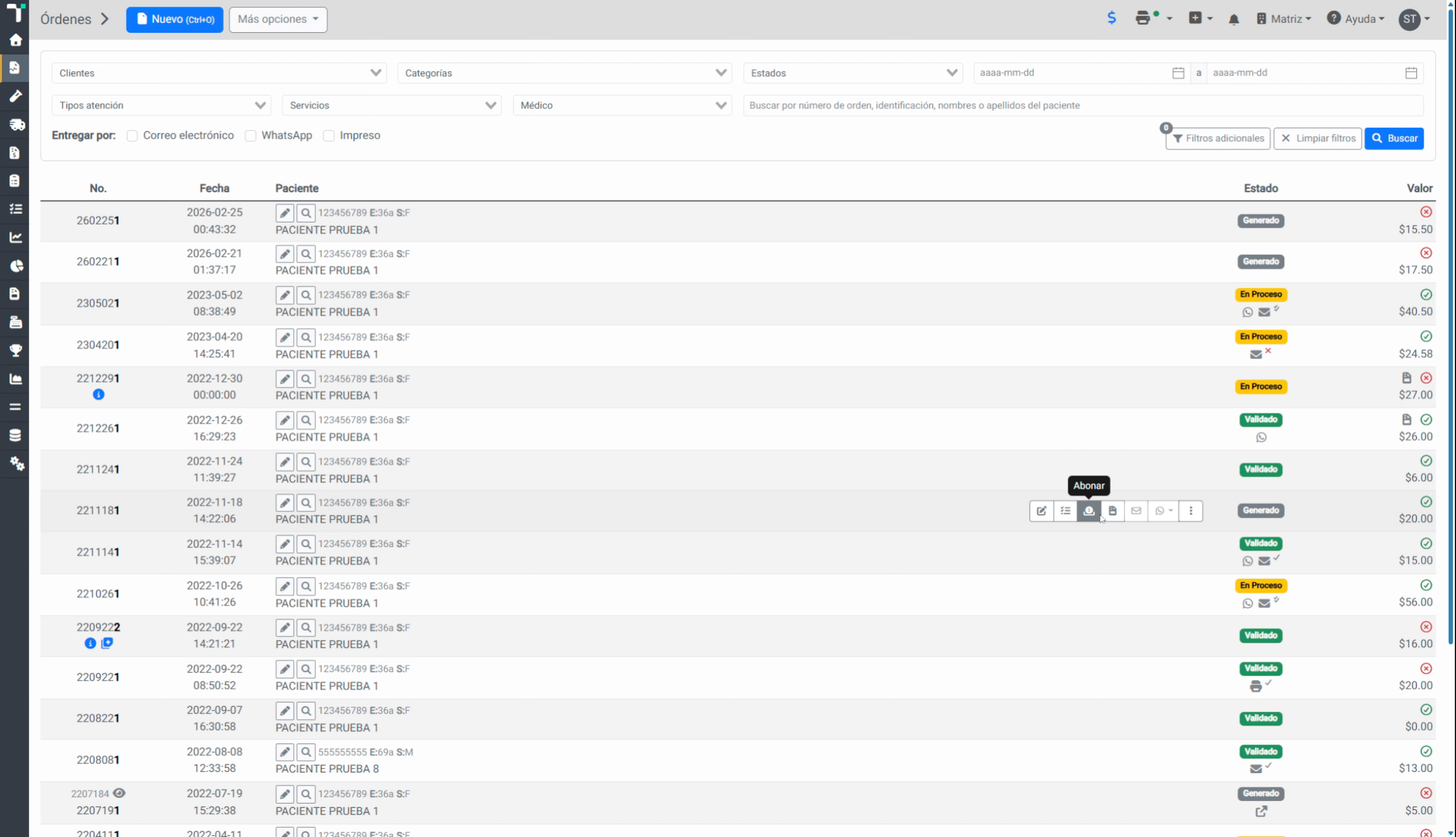Click the magnifier patient icon for order 2208081

click(x=306, y=752)
